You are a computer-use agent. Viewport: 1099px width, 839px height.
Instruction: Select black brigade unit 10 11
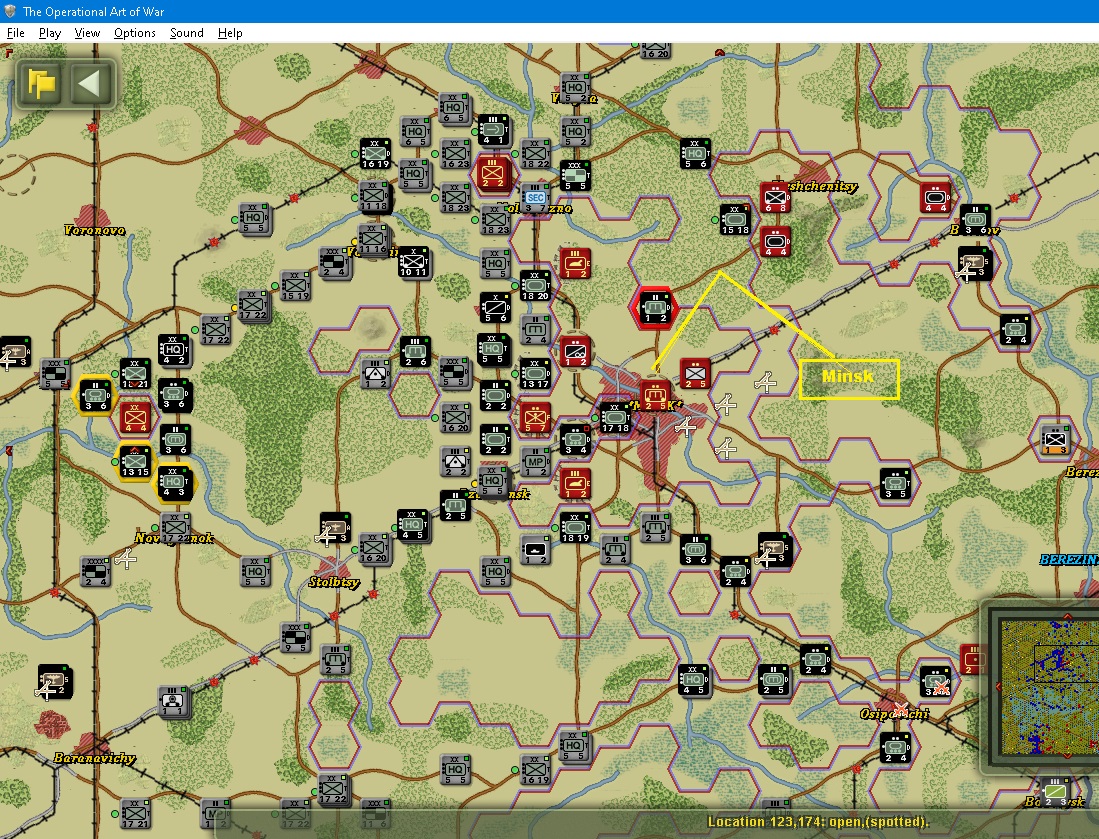(414, 262)
